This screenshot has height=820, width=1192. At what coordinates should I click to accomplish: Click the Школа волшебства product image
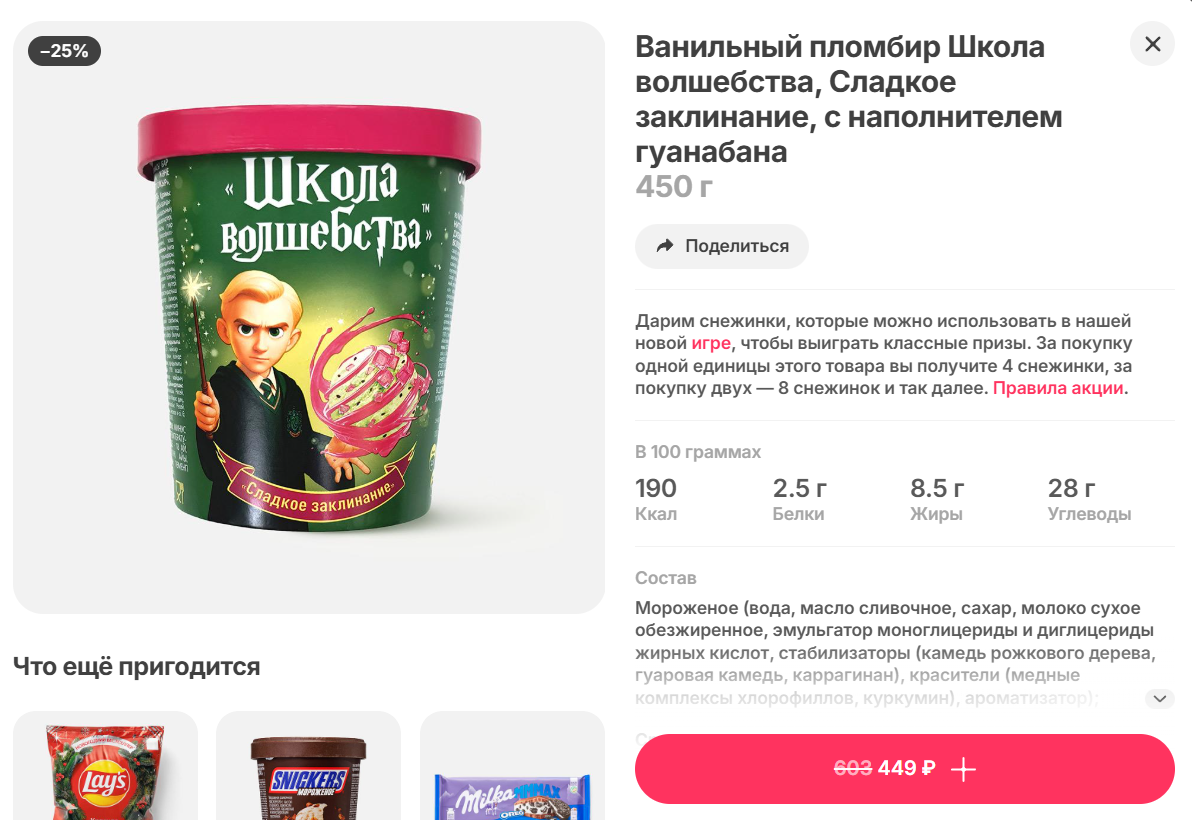[309, 318]
